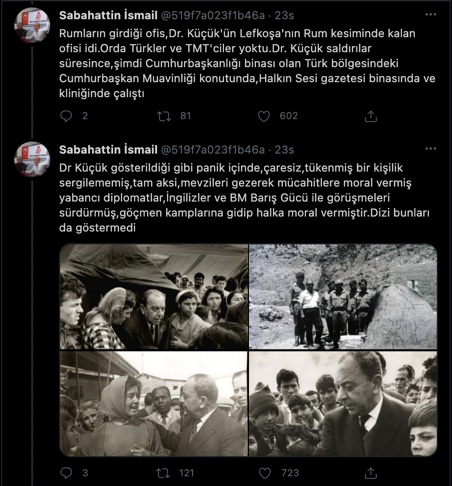
Task: Open Sabahattin İsmail's avatar on second tweet
Action: 32,159
